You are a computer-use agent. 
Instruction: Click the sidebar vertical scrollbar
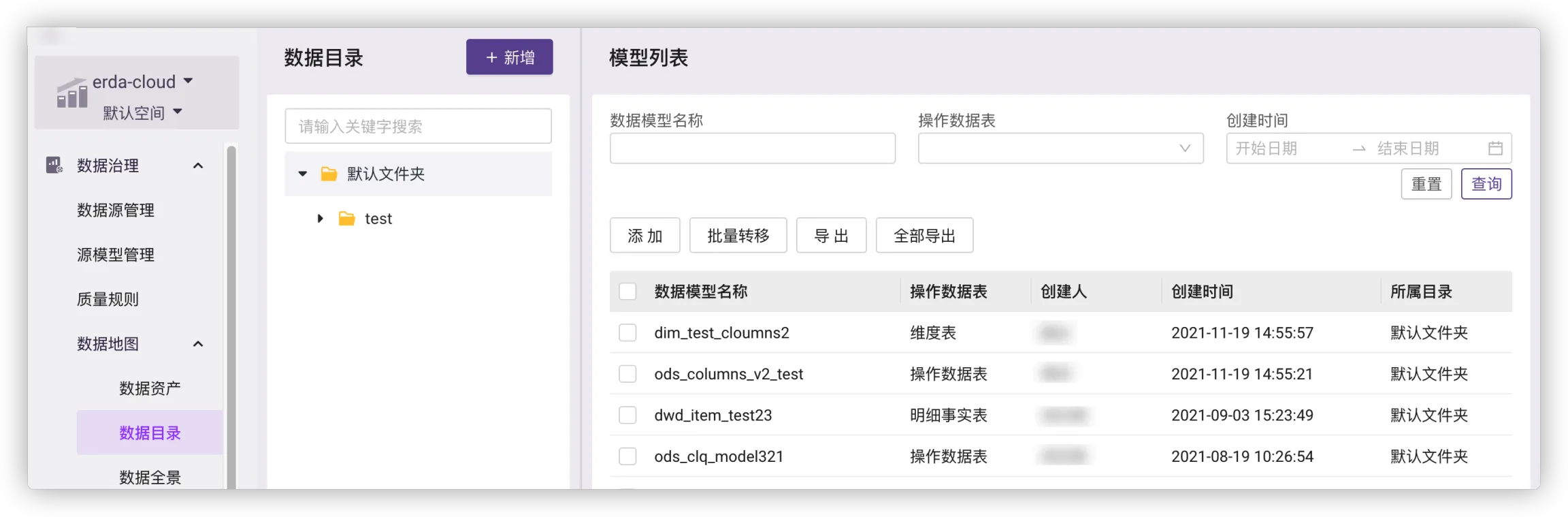[231, 313]
